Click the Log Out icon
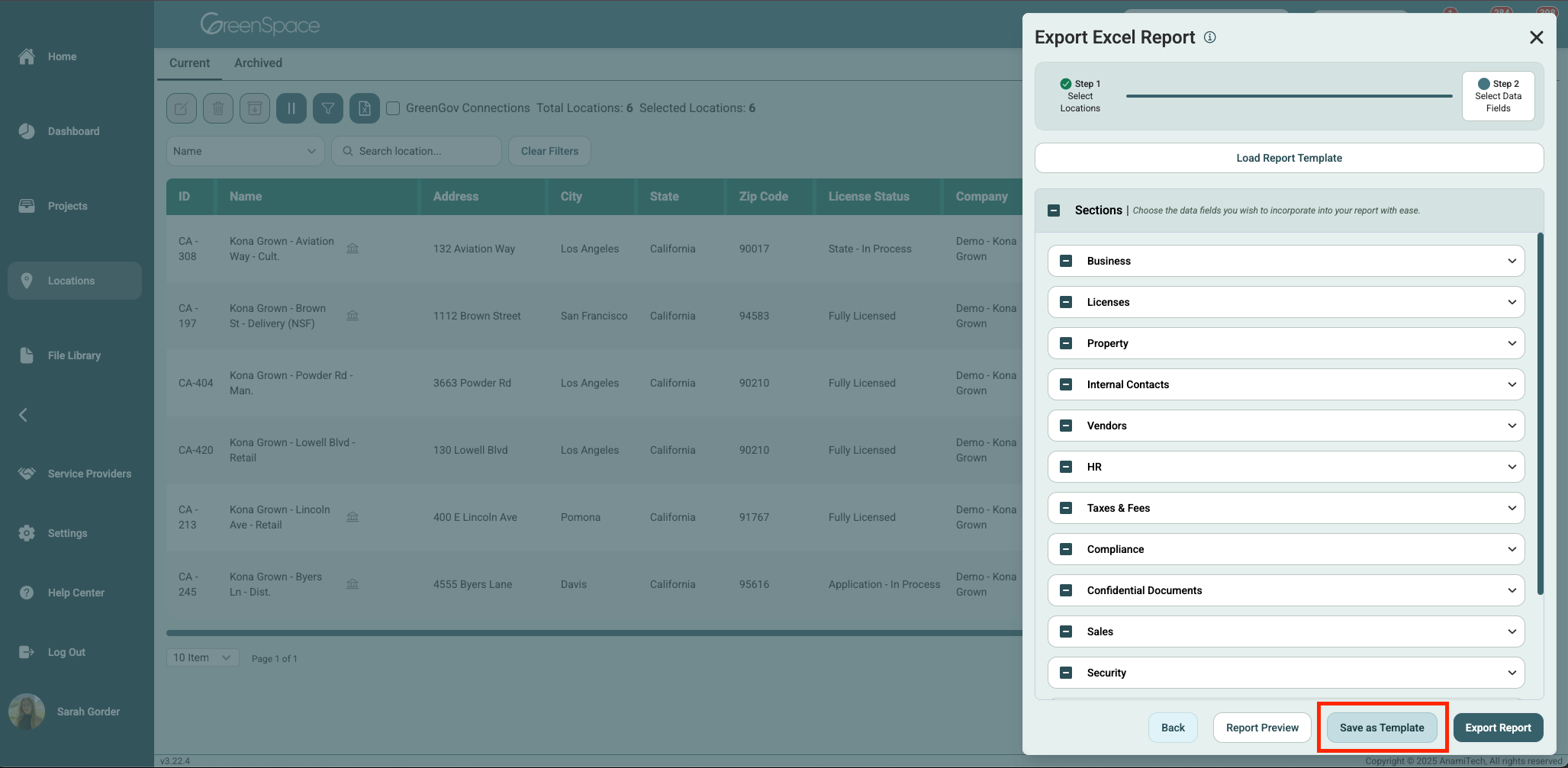 (27, 652)
